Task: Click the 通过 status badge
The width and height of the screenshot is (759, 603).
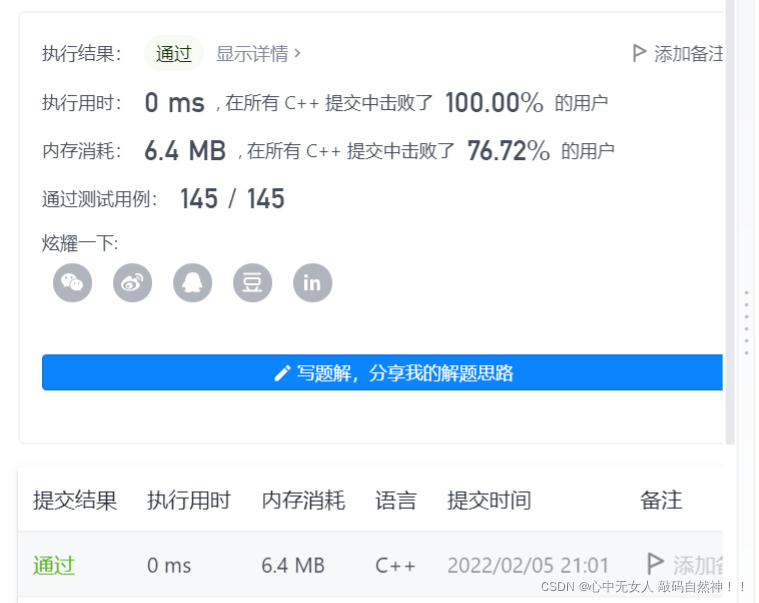Action: pyautogui.click(x=174, y=53)
